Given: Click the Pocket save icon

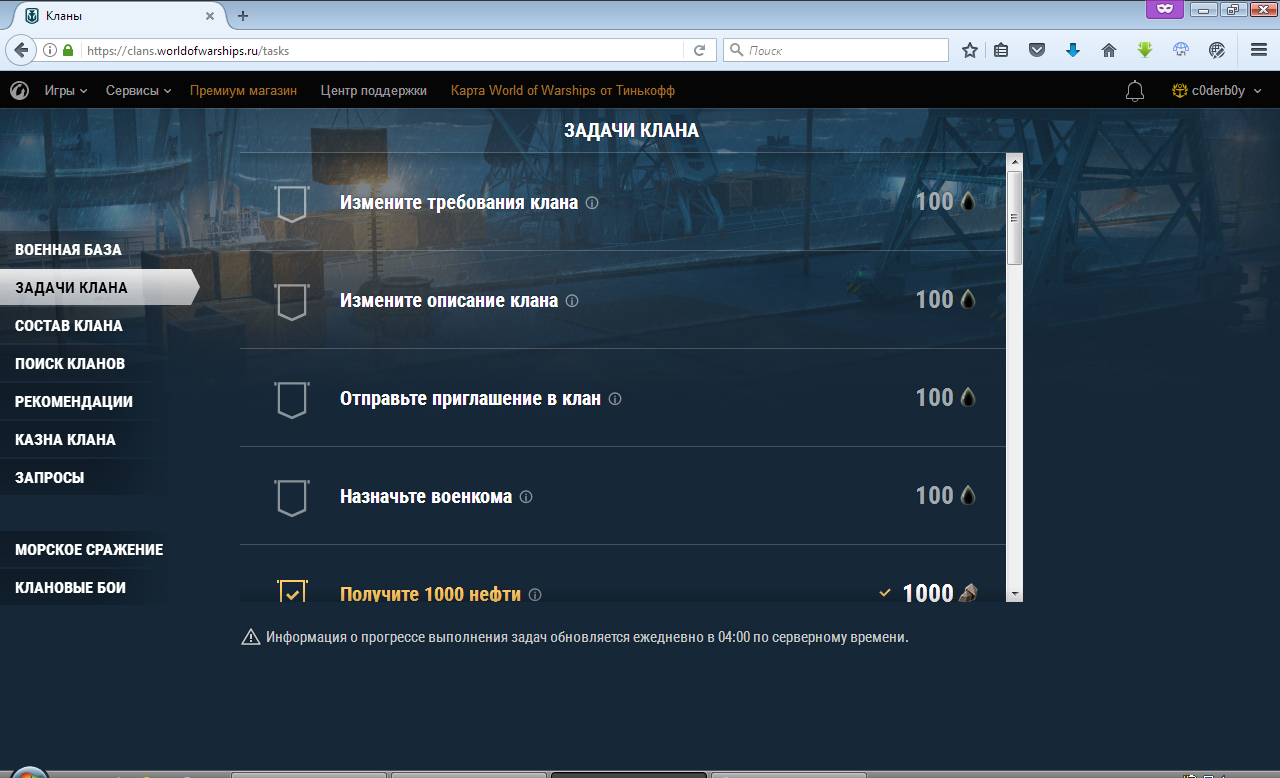Looking at the screenshot, I should pyautogui.click(x=1037, y=50).
